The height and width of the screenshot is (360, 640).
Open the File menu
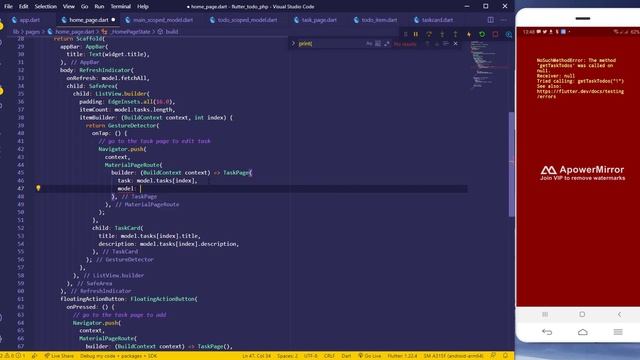[x=8, y=6]
